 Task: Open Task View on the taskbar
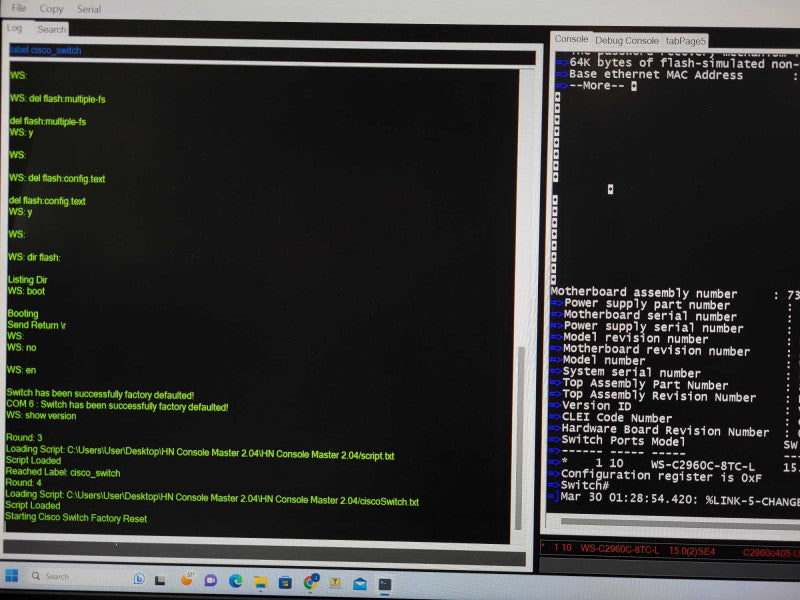(x=160, y=580)
